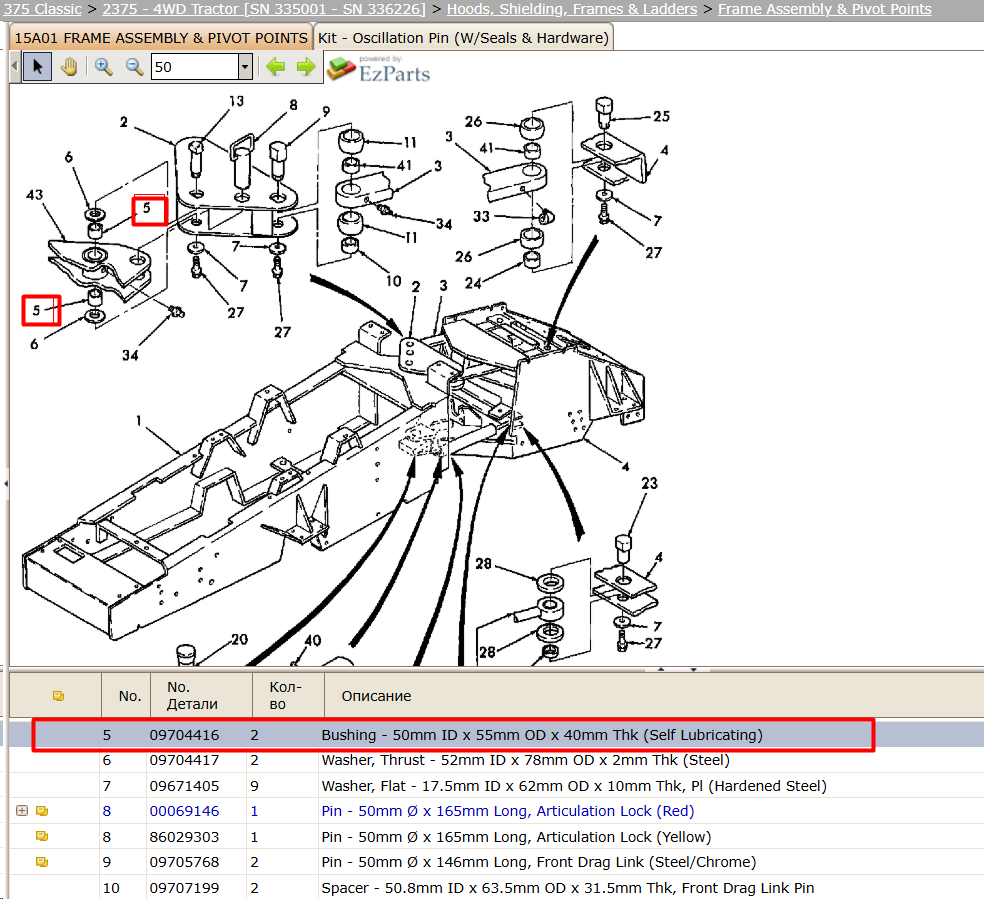Click the panel splitter arrows above the table
984x899 pixels.
[x=677, y=669]
